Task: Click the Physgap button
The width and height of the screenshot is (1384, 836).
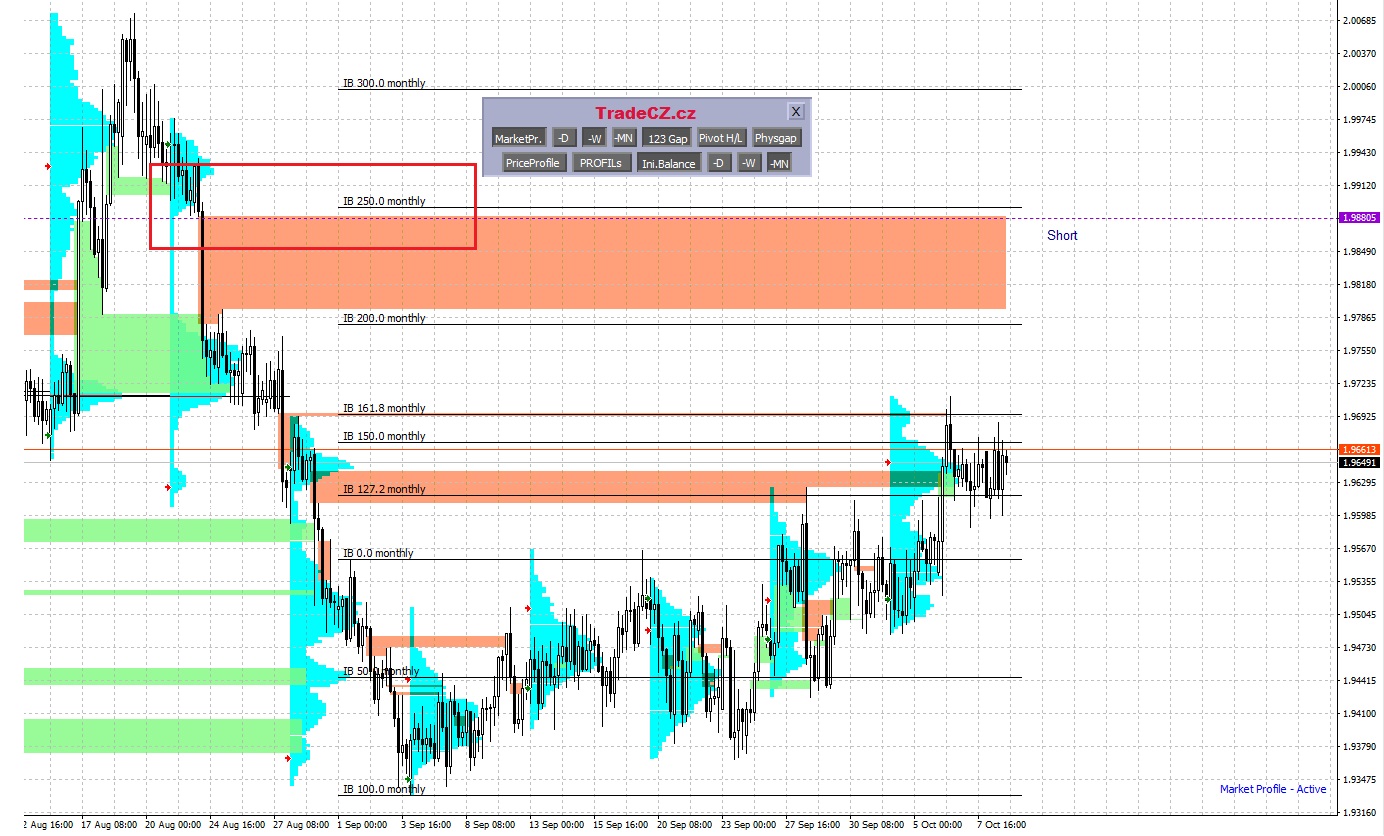Action: coord(777,138)
